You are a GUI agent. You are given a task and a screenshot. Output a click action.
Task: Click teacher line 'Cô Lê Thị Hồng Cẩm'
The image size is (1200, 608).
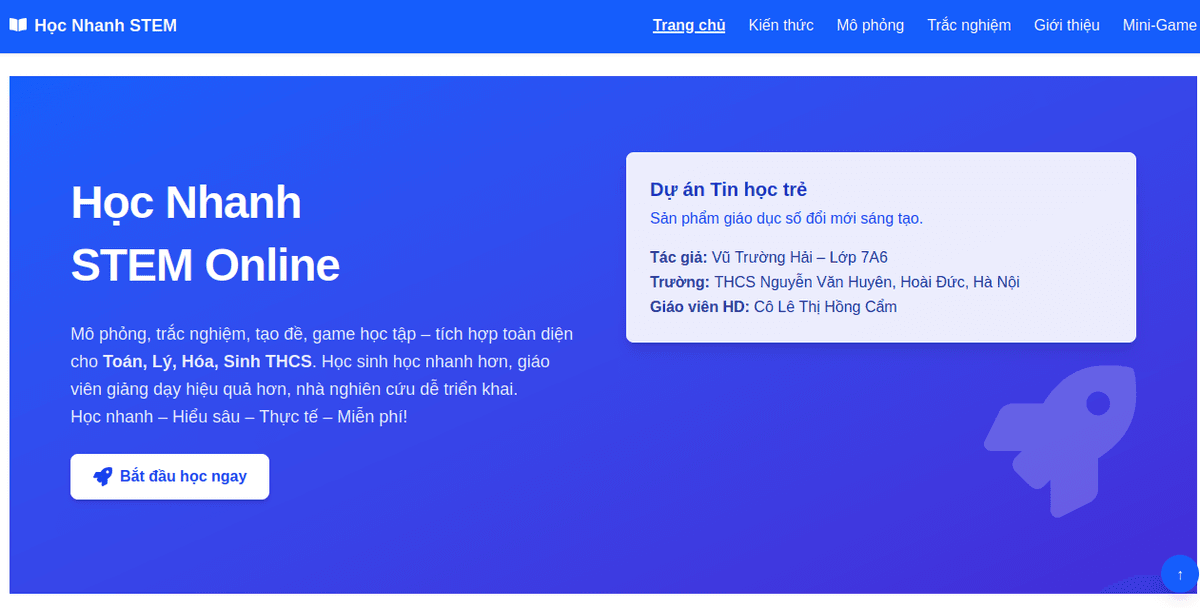[825, 307]
